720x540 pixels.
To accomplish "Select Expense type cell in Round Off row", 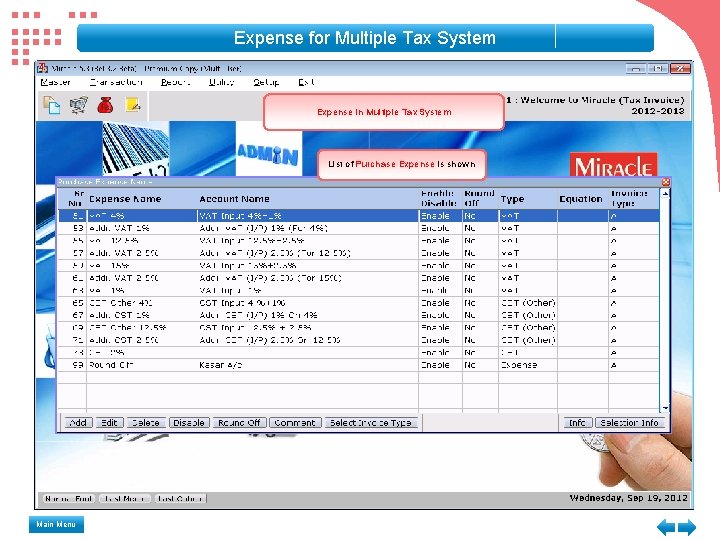I will pos(528,365).
